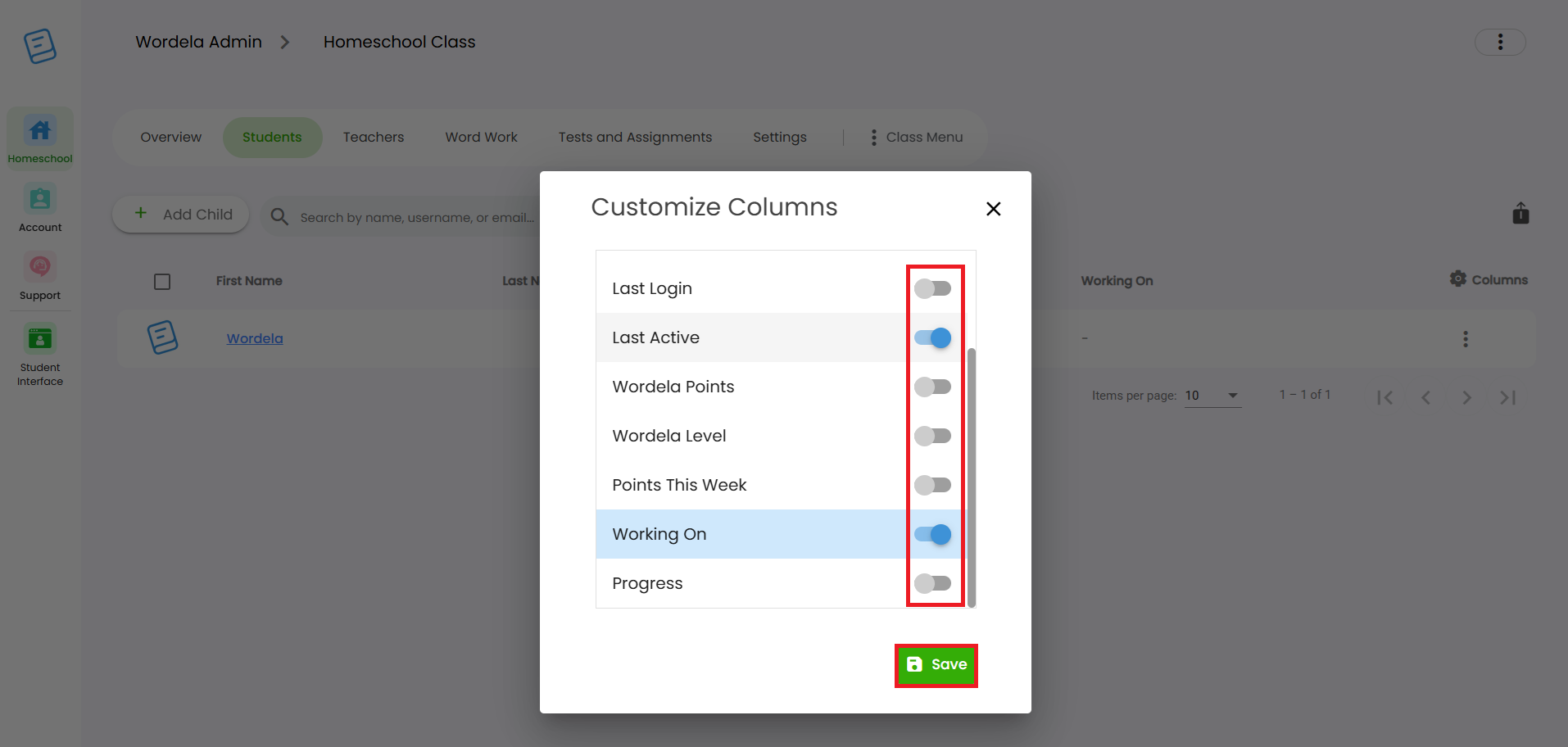
Task: Open the Items per page dropdown
Action: [x=1212, y=396]
